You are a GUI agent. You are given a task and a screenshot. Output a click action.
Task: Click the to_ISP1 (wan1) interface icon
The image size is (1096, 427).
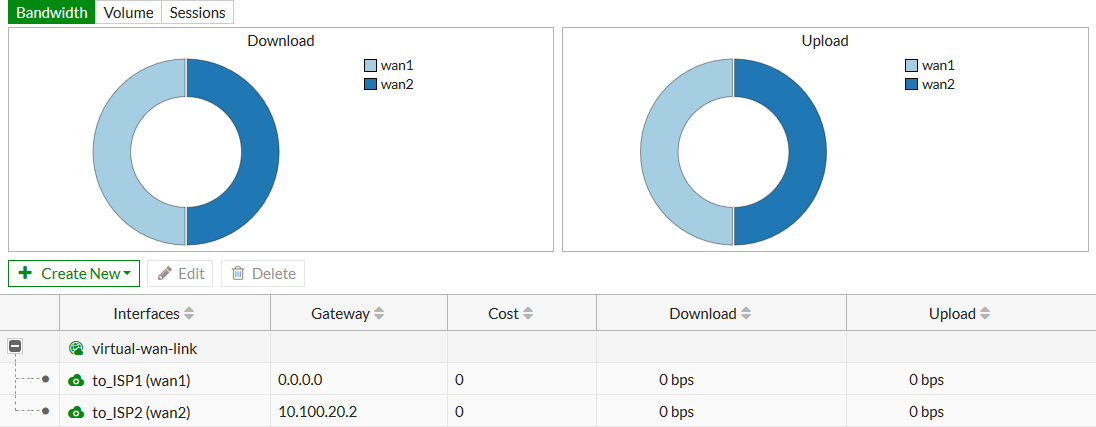pyautogui.click(x=76, y=380)
